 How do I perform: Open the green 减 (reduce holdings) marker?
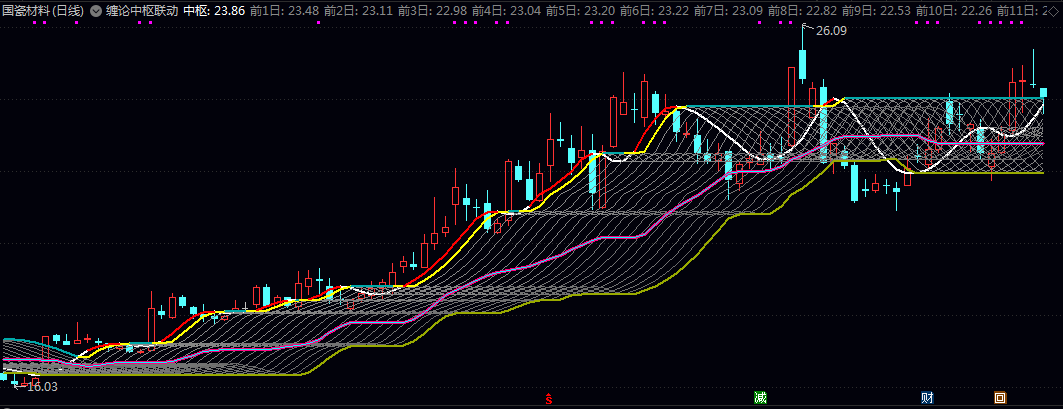coord(761,397)
